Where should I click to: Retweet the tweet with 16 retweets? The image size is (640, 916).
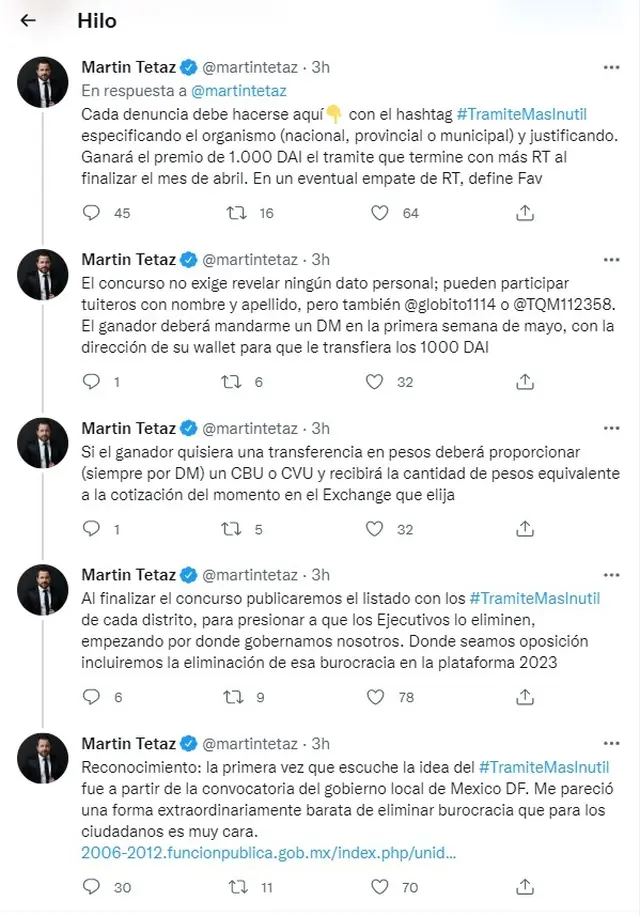point(236,213)
